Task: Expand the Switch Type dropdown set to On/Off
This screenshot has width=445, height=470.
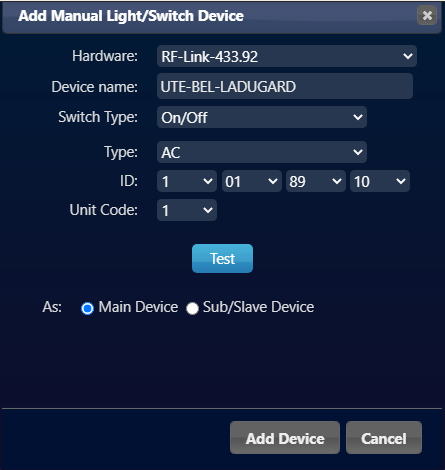Action: coord(262,117)
